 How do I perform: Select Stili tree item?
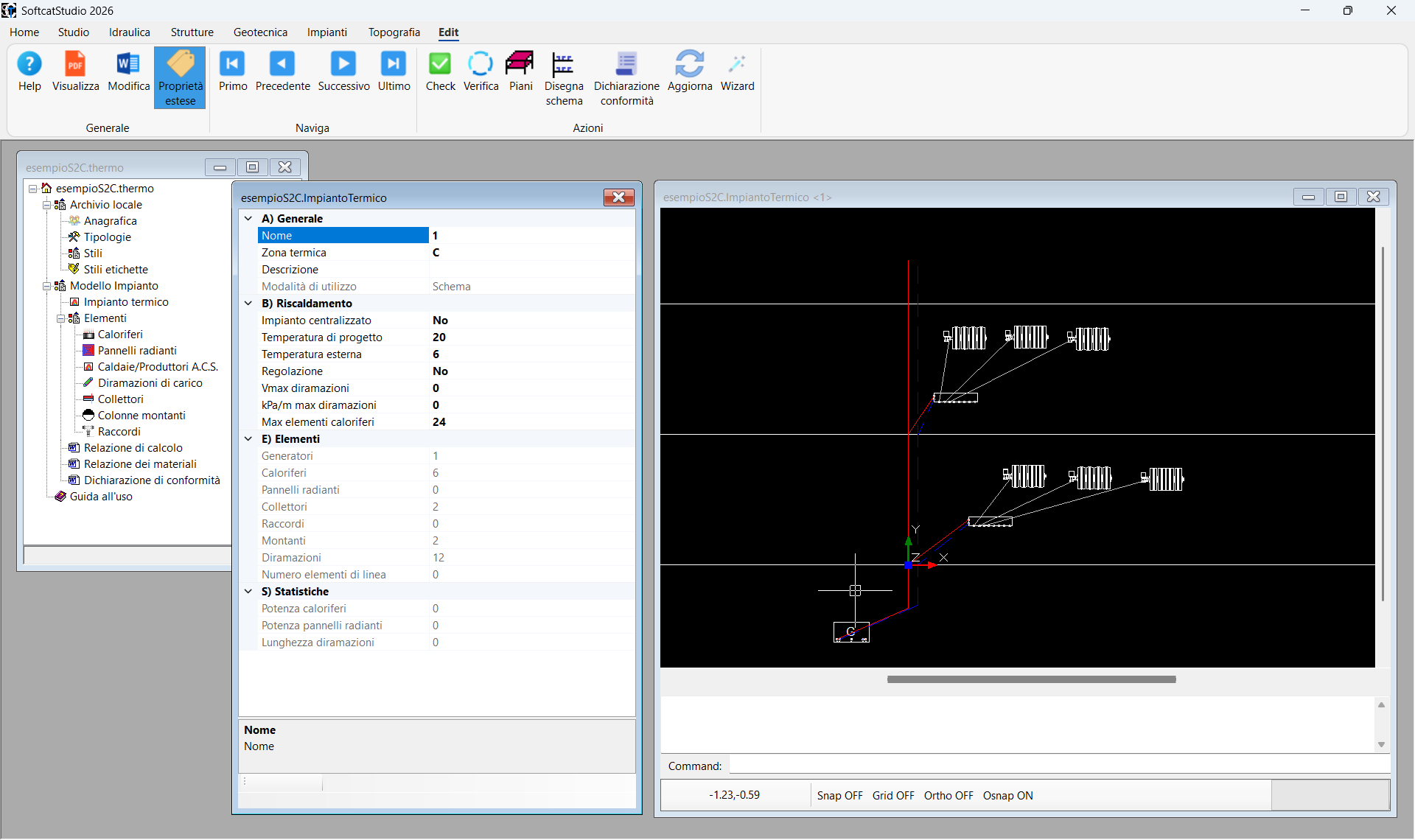click(93, 253)
